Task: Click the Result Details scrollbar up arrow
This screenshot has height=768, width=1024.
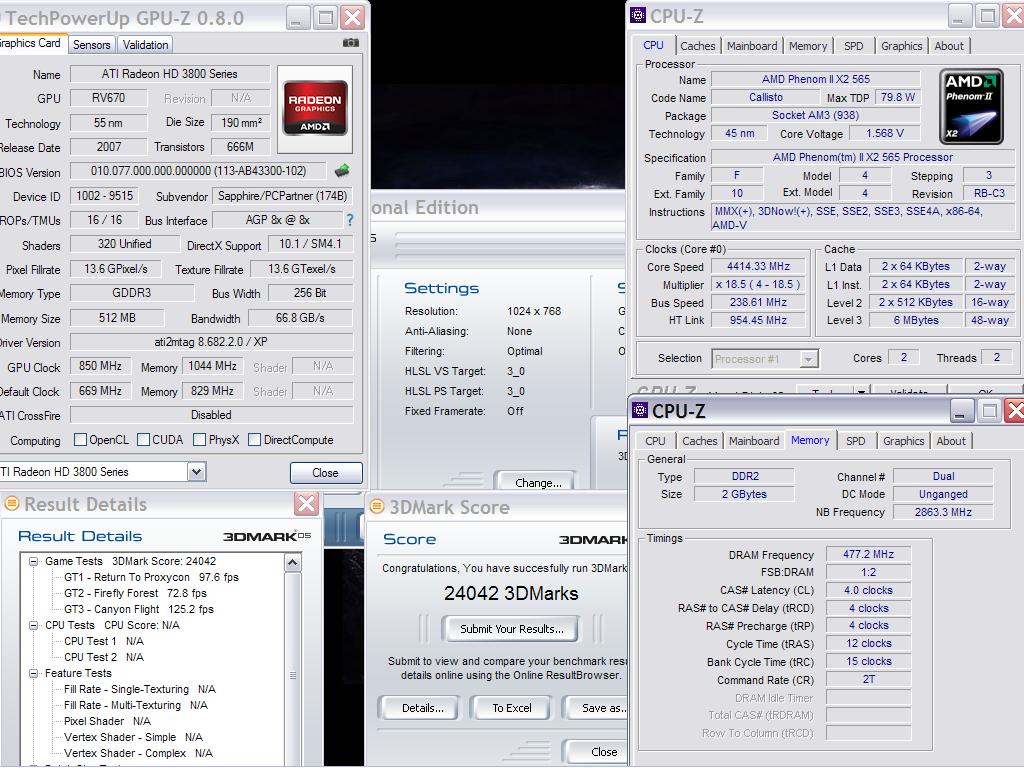Action: click(293, 562)
